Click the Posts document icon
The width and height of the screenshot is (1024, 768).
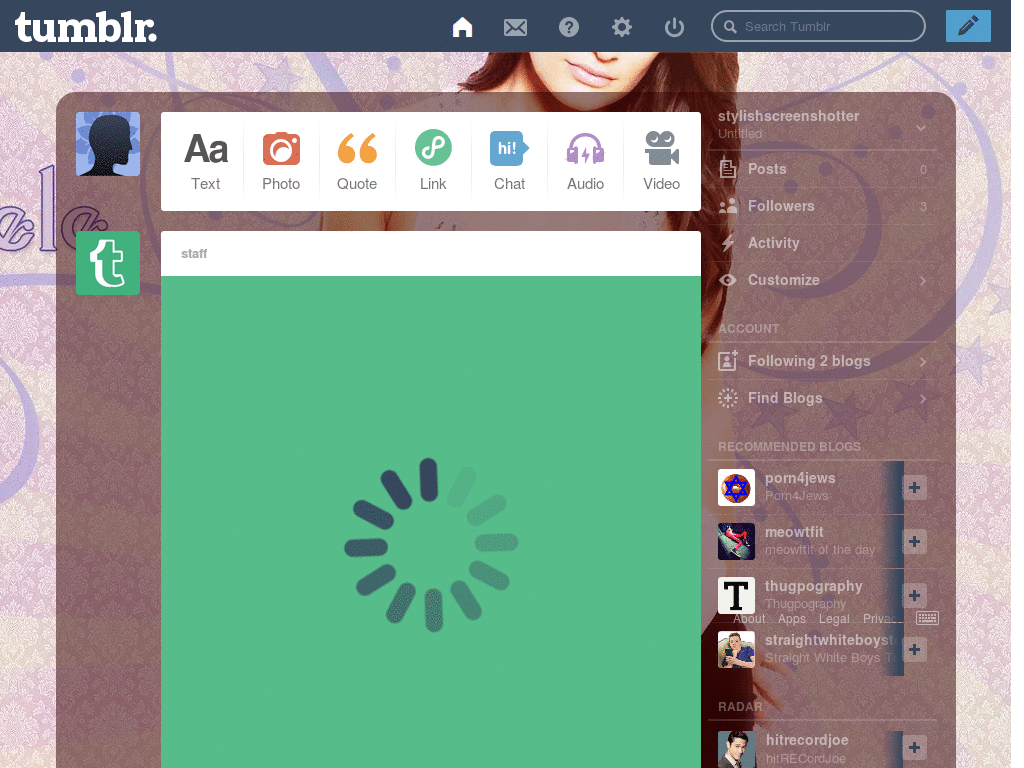[x=728, y=169]
